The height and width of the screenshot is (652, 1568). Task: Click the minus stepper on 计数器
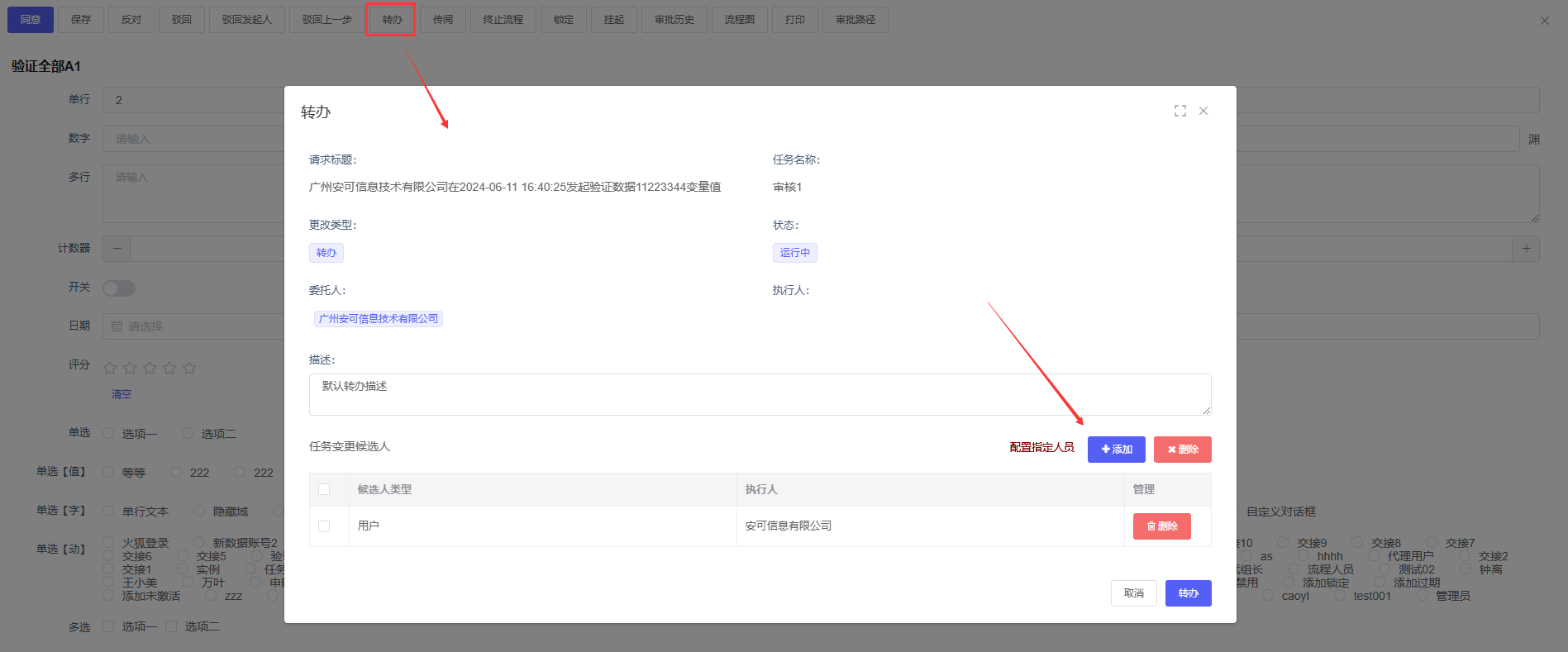[x=117, y=249]
